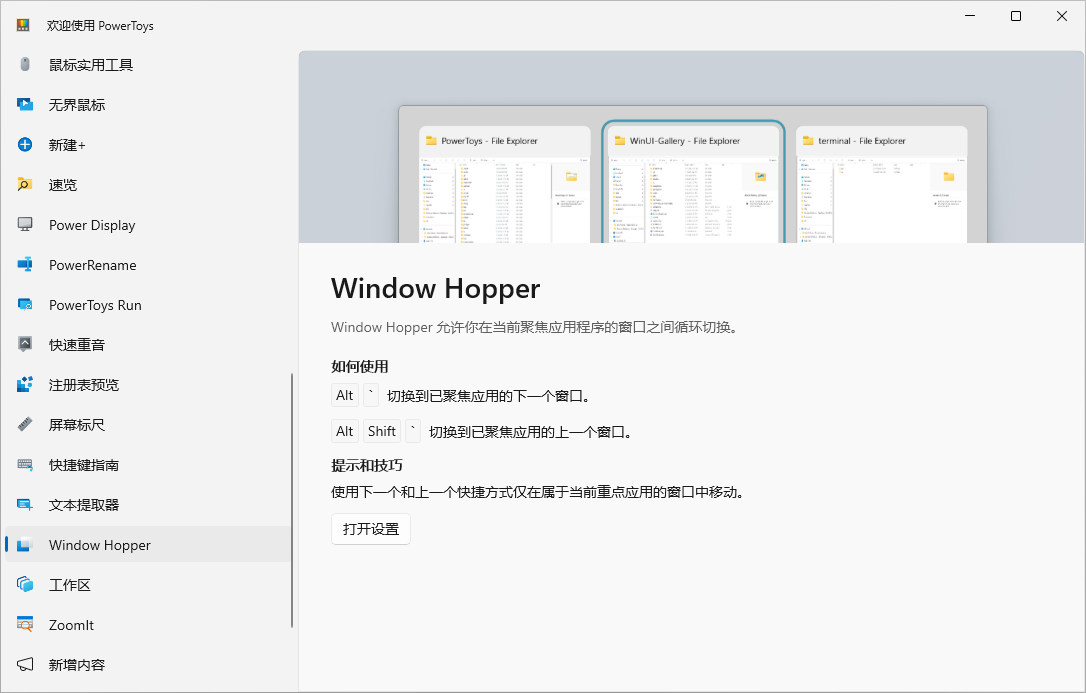The width and height of the screenshot is (1086, 693).
Task: Click the 速览 magnifier folder icon
Action: 25,185
